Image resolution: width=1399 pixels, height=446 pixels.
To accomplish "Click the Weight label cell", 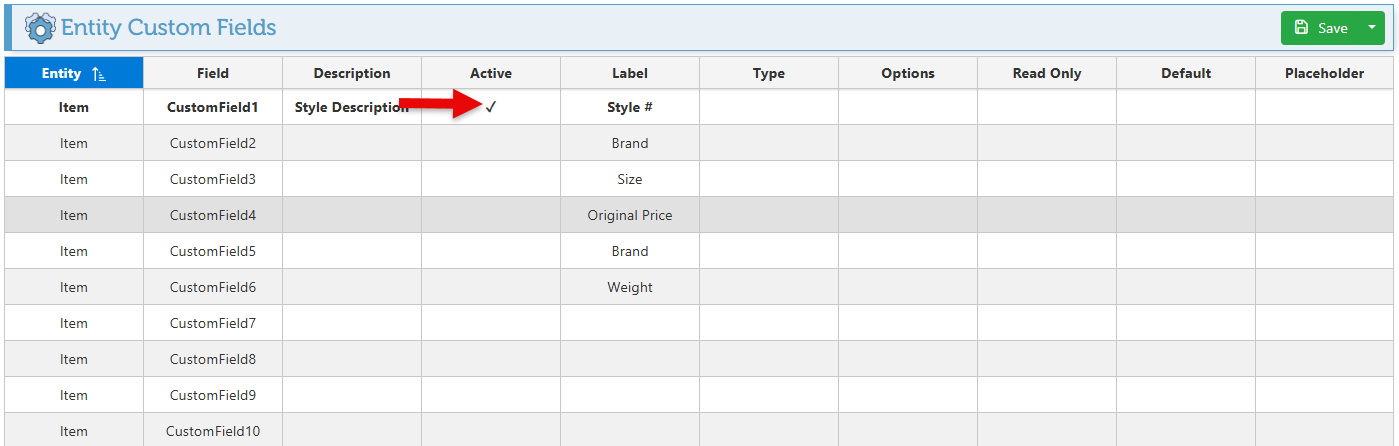I will tap(630, 287).
